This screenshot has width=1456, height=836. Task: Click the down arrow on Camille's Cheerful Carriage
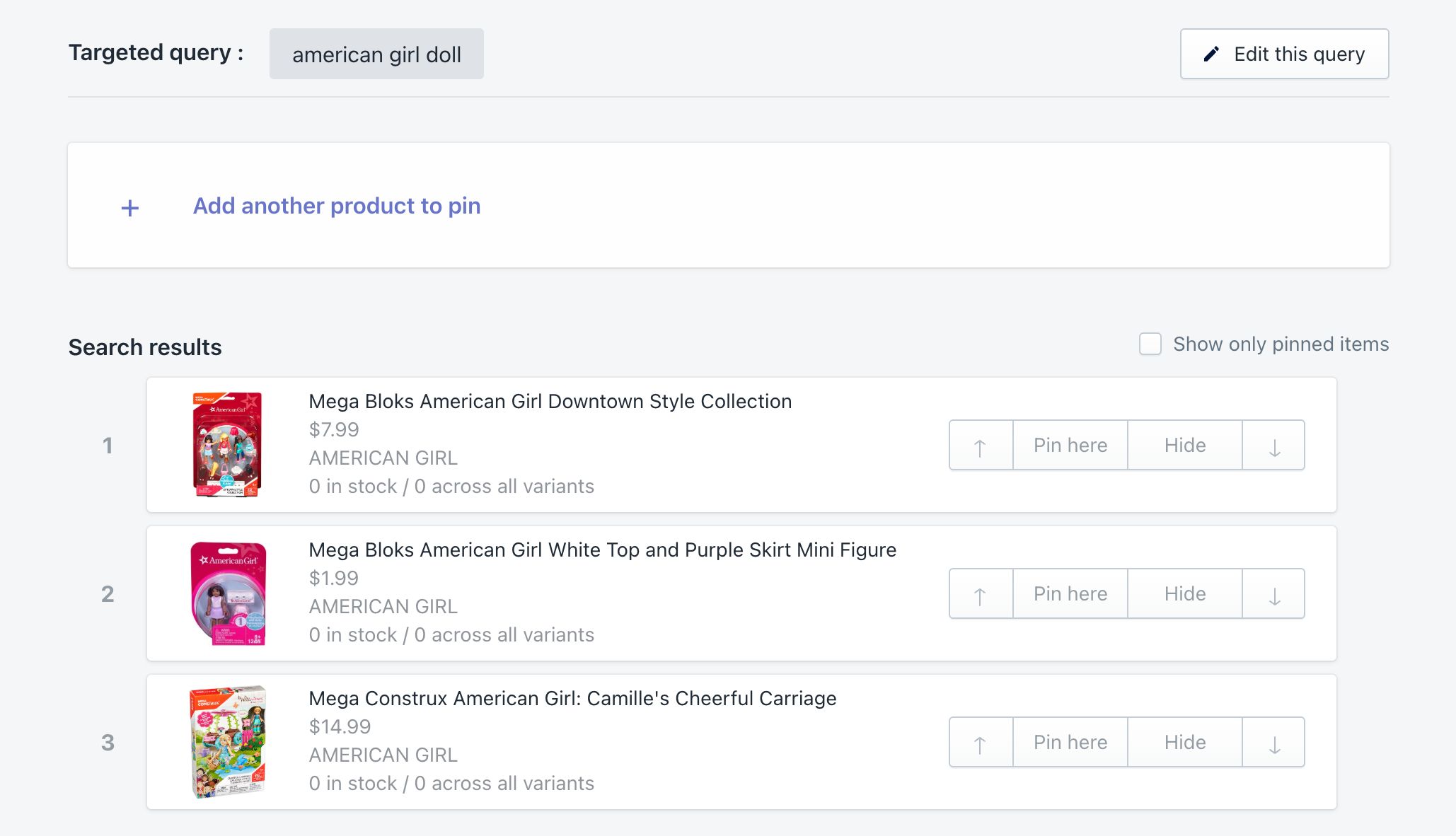[x=1273, y=742]
